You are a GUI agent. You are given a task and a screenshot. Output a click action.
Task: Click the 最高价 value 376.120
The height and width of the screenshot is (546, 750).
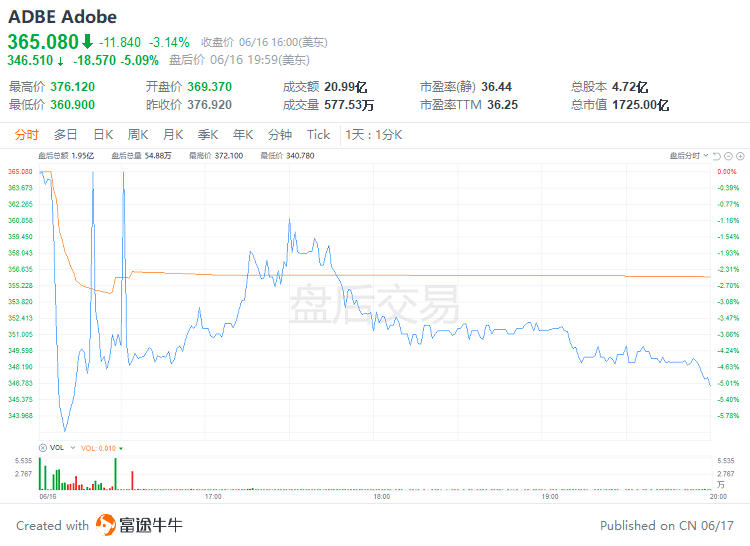click(73, 87)
